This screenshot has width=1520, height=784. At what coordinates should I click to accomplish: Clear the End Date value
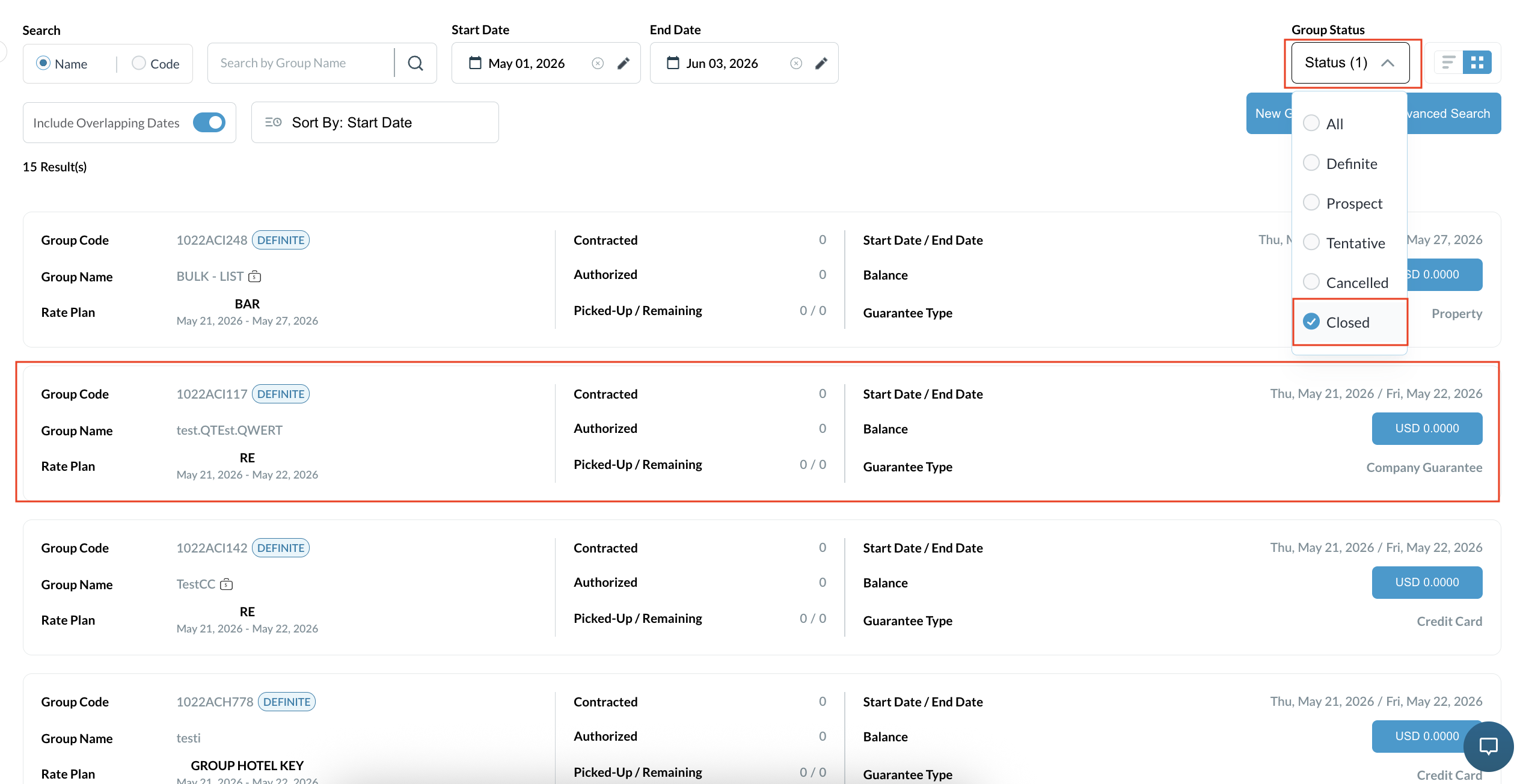(x=796, y=63)
